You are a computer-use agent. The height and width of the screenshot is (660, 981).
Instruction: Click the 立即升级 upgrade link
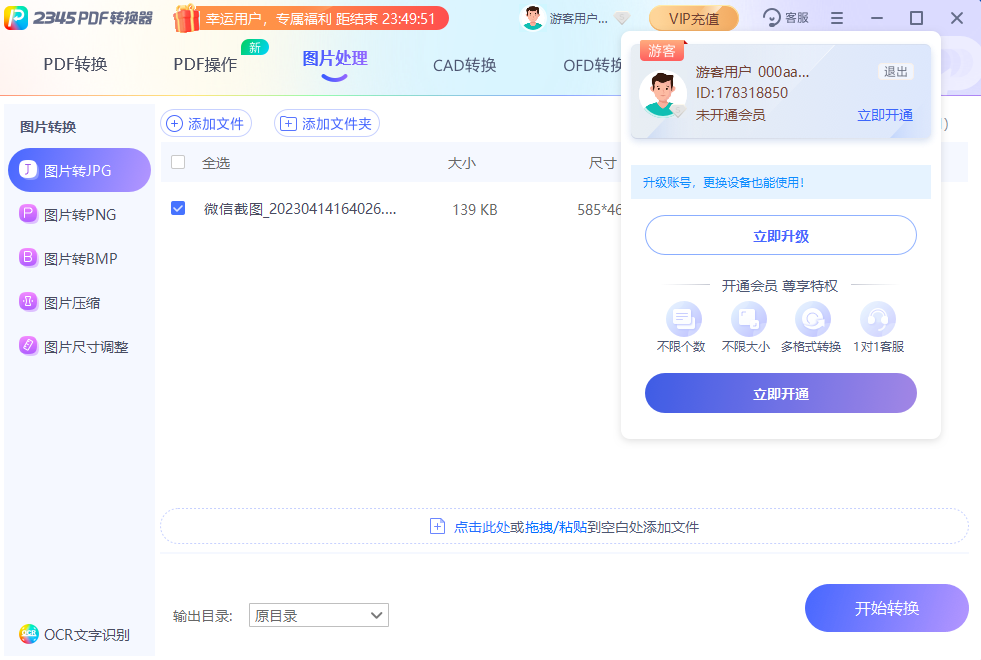click(x=780, y=235)
